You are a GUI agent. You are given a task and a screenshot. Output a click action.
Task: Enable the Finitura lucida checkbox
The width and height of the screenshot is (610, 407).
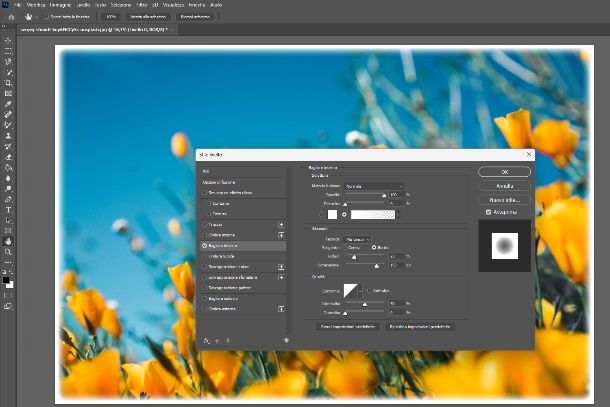point(205,256)
